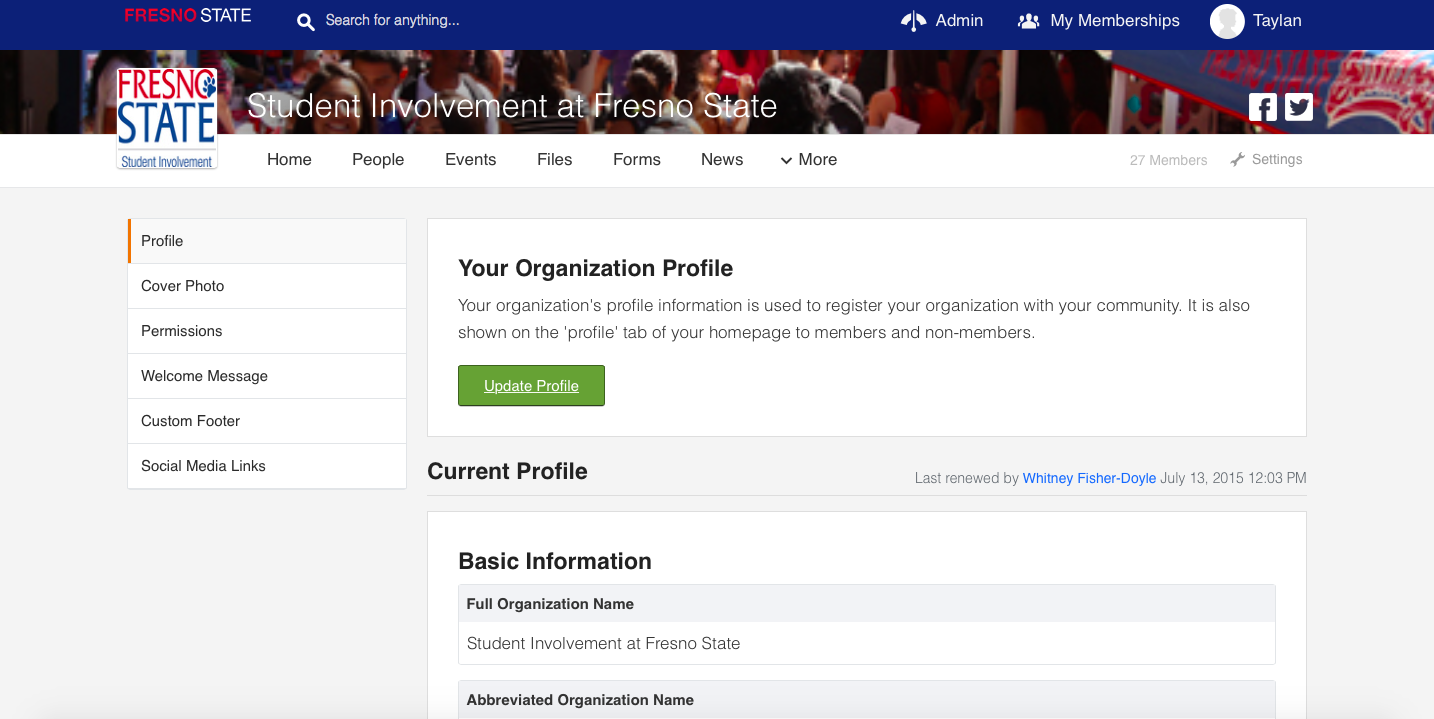Viewport: 1434px width, 719px height.
Task: Click the Facebook icon in banner
Action: (1262, 107)
